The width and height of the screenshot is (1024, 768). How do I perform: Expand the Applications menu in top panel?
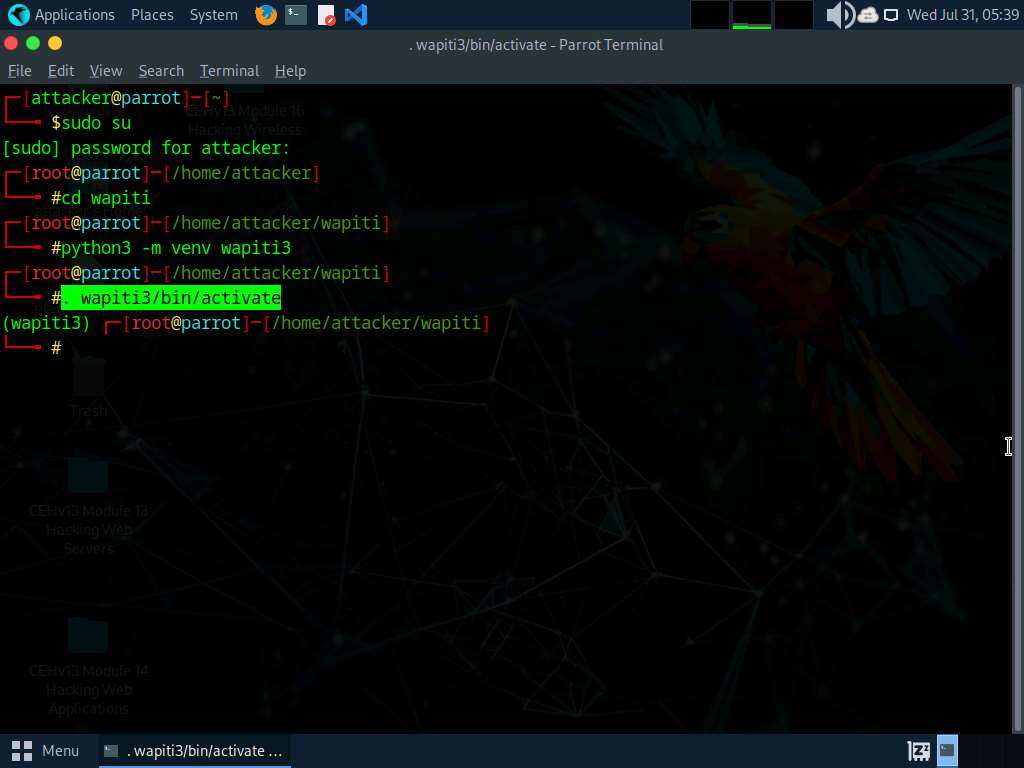(x=74, y=15)
